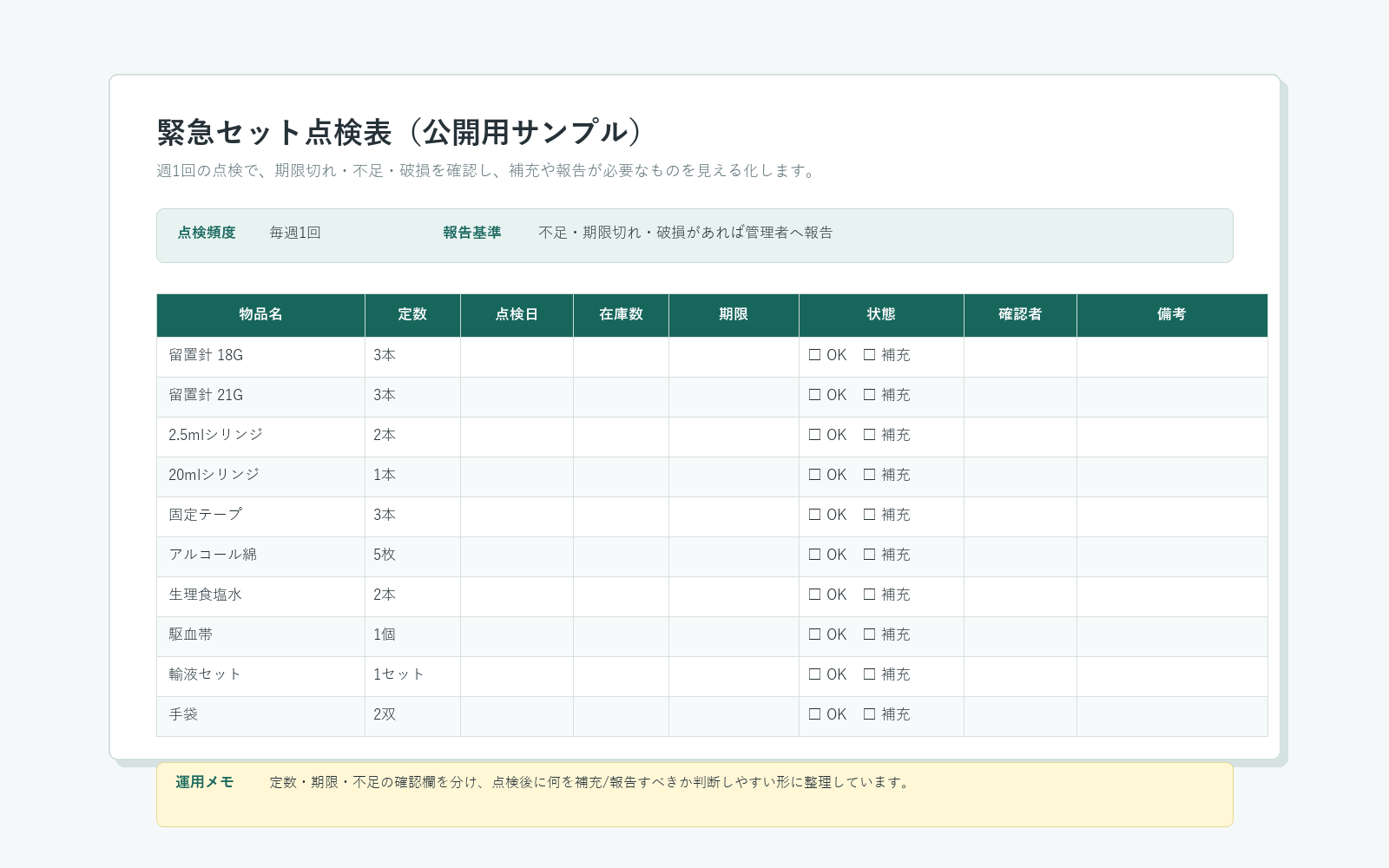Mark OK checkbox for 生理食塩水
Screen dimensions: 1389x868
pos(814,595)
